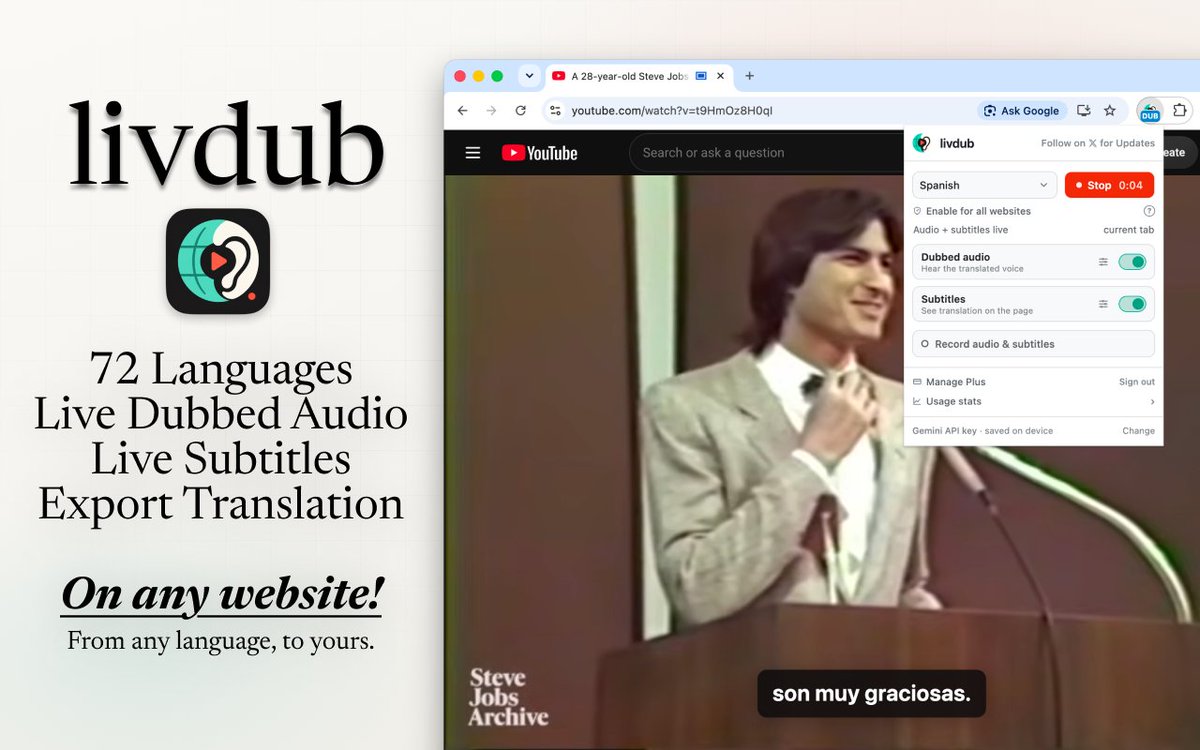Open a new browser tab
Screen dimensions: 1200x750
(x=749, y=76)
